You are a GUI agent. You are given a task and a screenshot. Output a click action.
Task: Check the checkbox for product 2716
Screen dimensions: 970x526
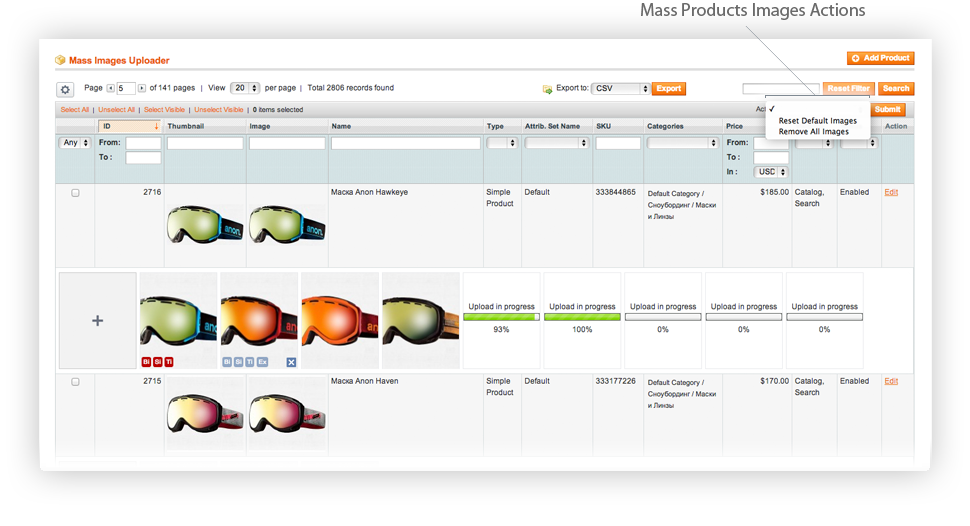pos(75,193)
